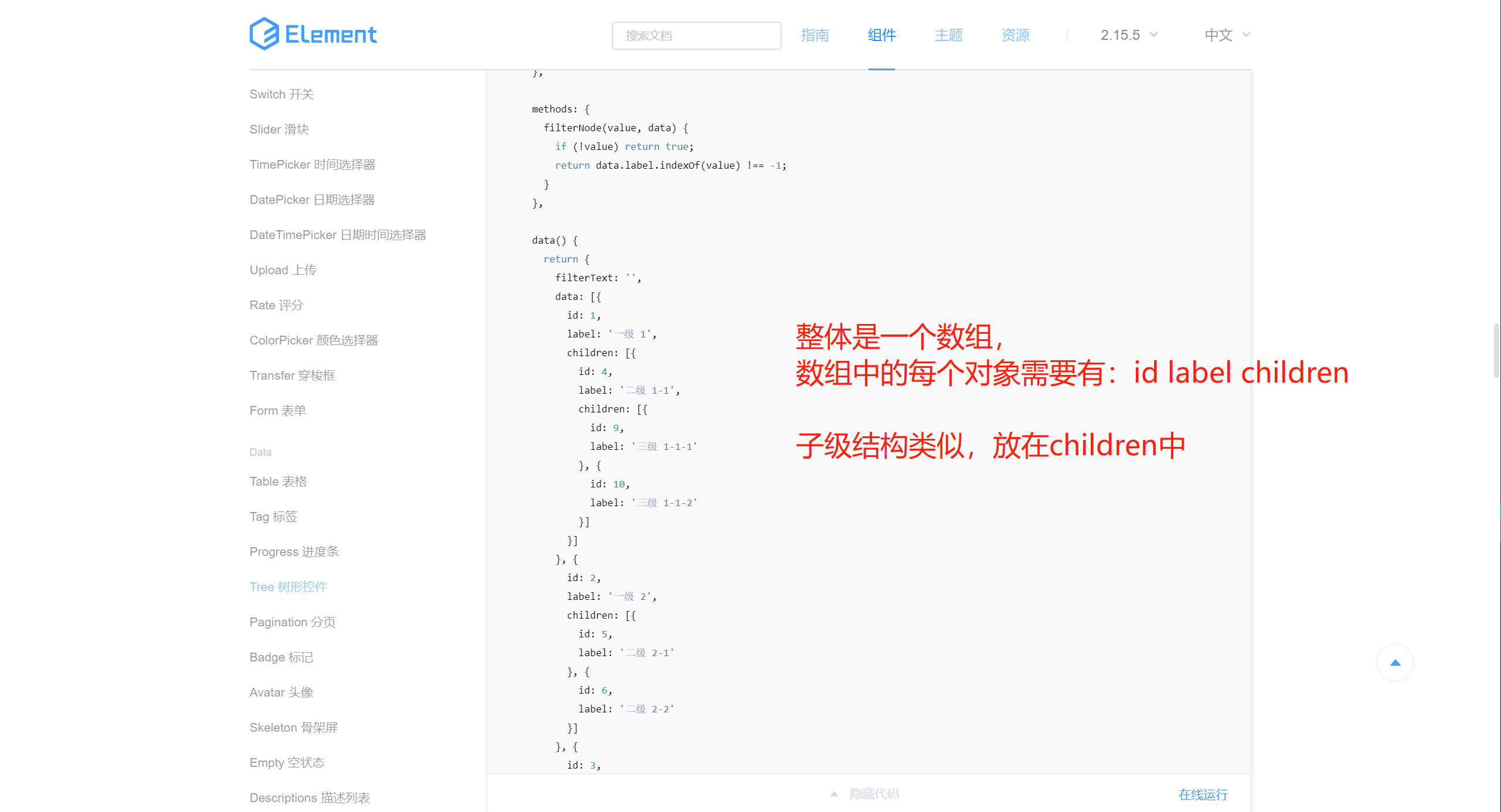The image size is (1501, 812).
Task: Open the 主题 menu item
Action: tap(948, 35)
